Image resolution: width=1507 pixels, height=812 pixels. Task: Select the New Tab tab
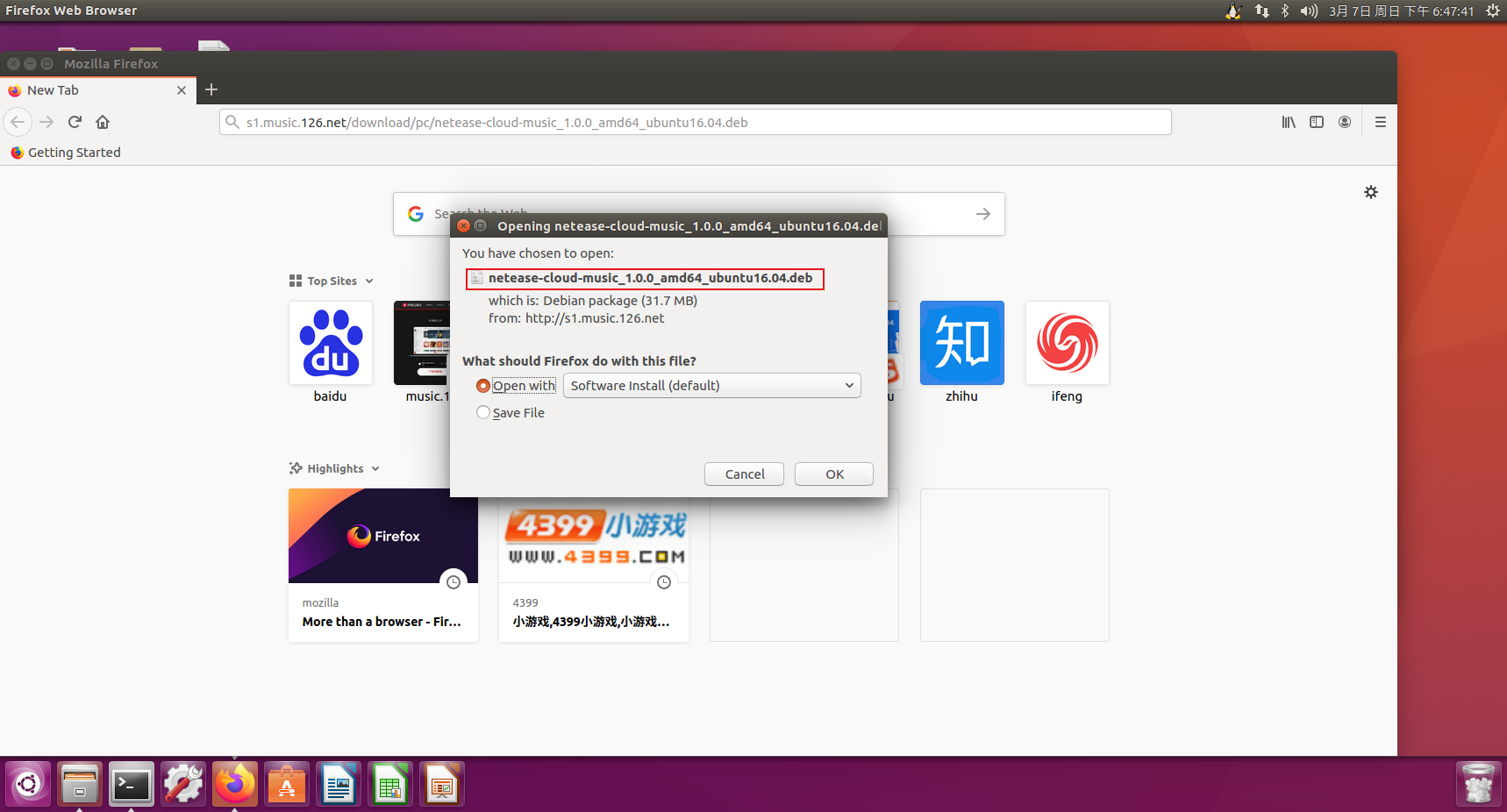point(96,90)
